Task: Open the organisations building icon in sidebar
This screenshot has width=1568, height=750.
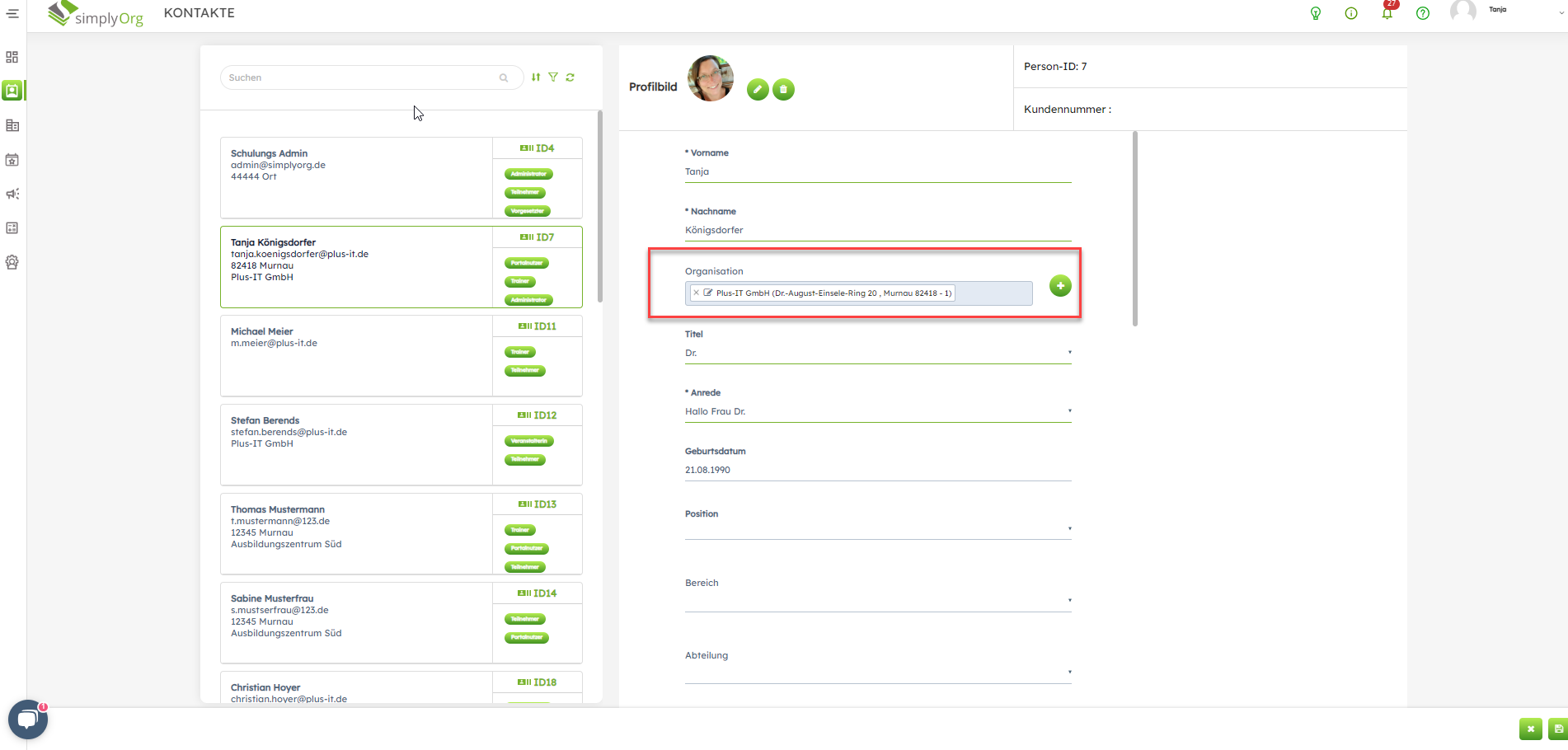Action: 12,125
